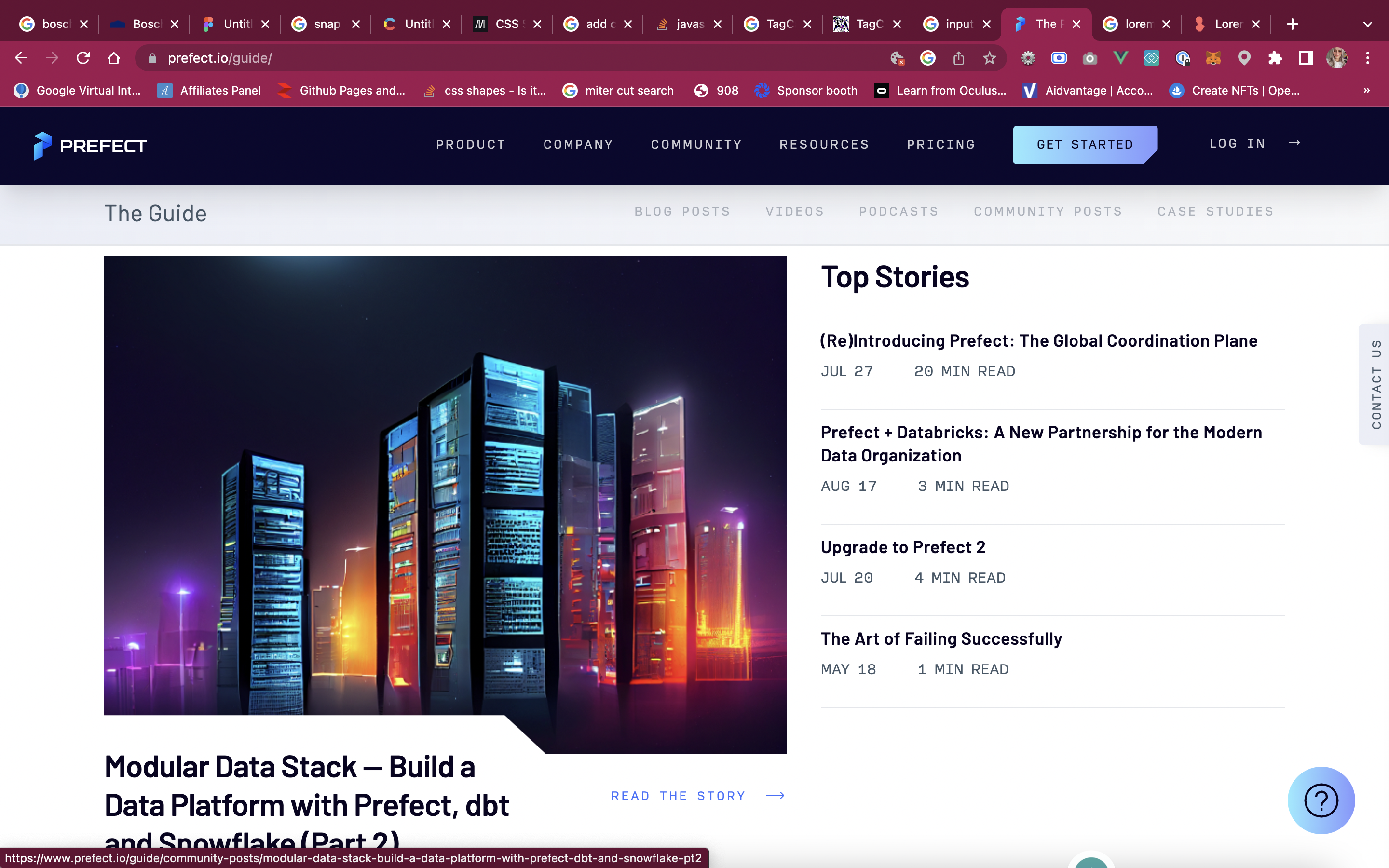Switch to the input browser tab

pos(956,24)
